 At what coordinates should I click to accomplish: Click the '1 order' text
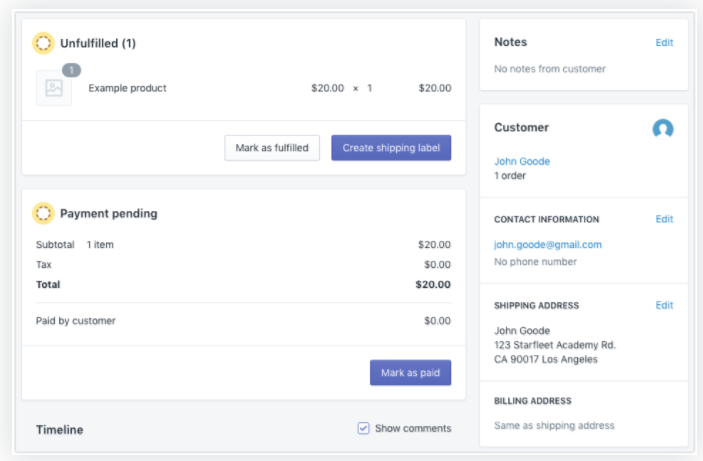click(x=510, y=176)
